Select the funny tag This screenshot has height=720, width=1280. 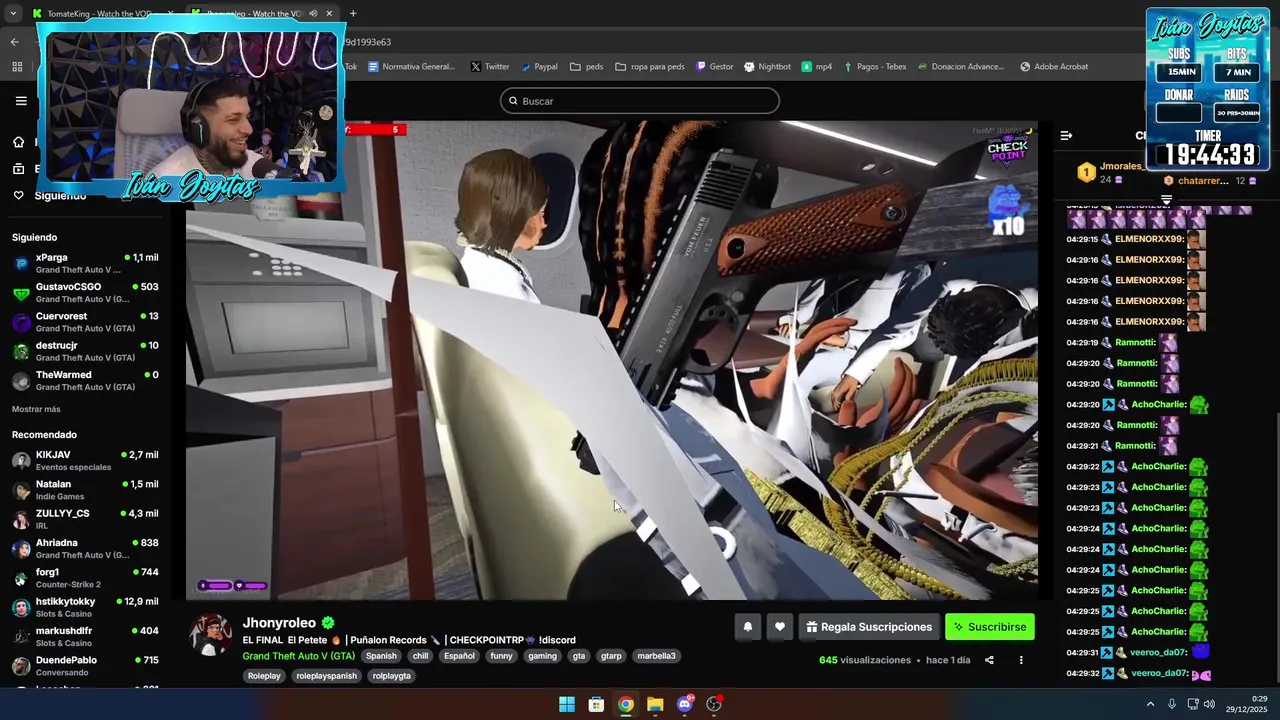[502, 656]
